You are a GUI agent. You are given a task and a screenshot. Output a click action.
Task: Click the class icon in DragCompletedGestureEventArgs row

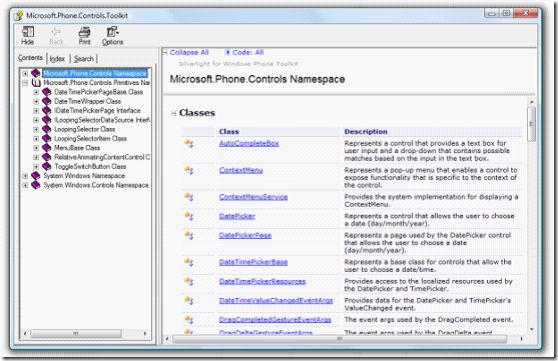point(189,319)
